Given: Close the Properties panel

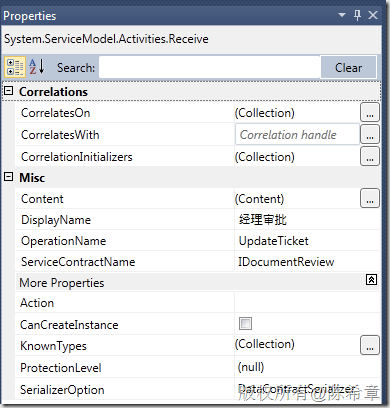Looking at the screenshot, I should 373,15.
